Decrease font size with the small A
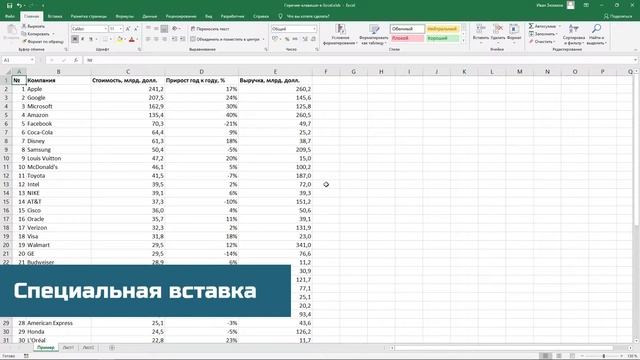This screenshot has width=640, height=360. tap(136, 29)
